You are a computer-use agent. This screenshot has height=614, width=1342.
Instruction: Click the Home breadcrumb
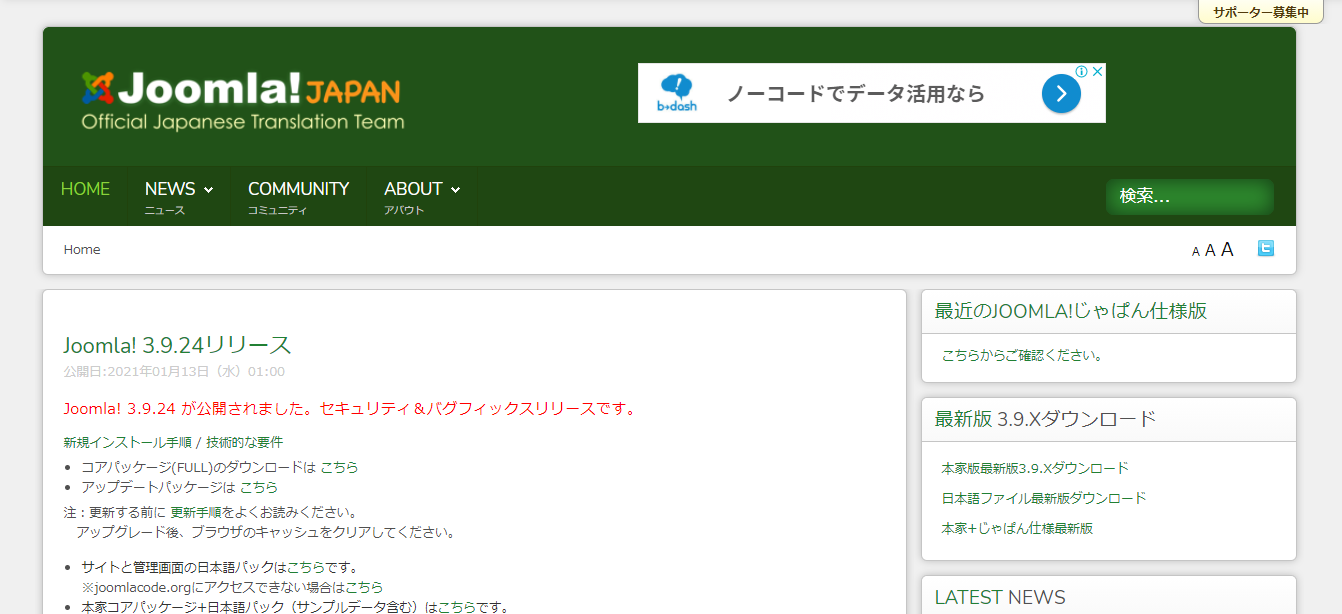pyautogui.click(x=82, y=250)
